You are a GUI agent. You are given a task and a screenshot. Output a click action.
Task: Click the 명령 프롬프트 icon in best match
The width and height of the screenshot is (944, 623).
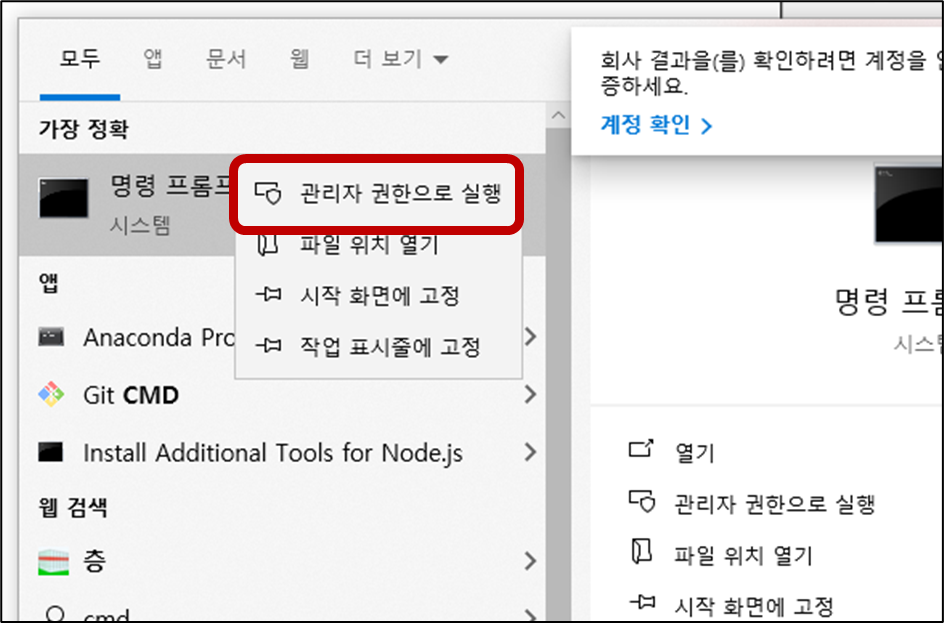(63, 198)
